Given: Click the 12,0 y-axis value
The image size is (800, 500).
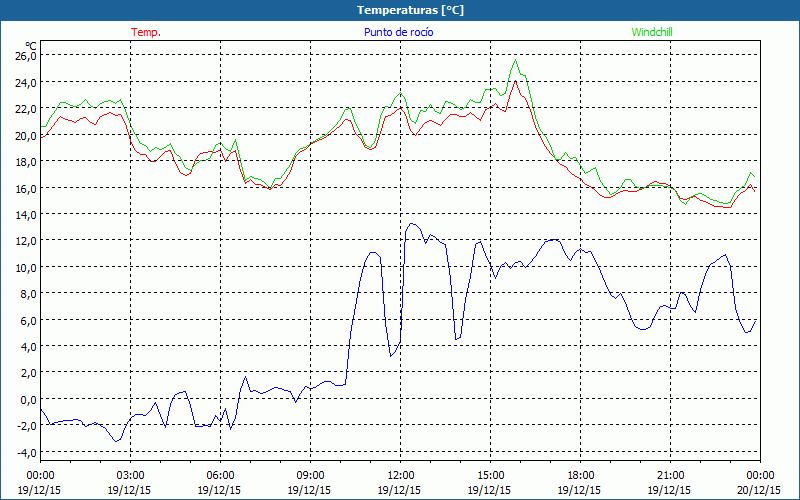Looking at the screenshot, I should (26, 241).
